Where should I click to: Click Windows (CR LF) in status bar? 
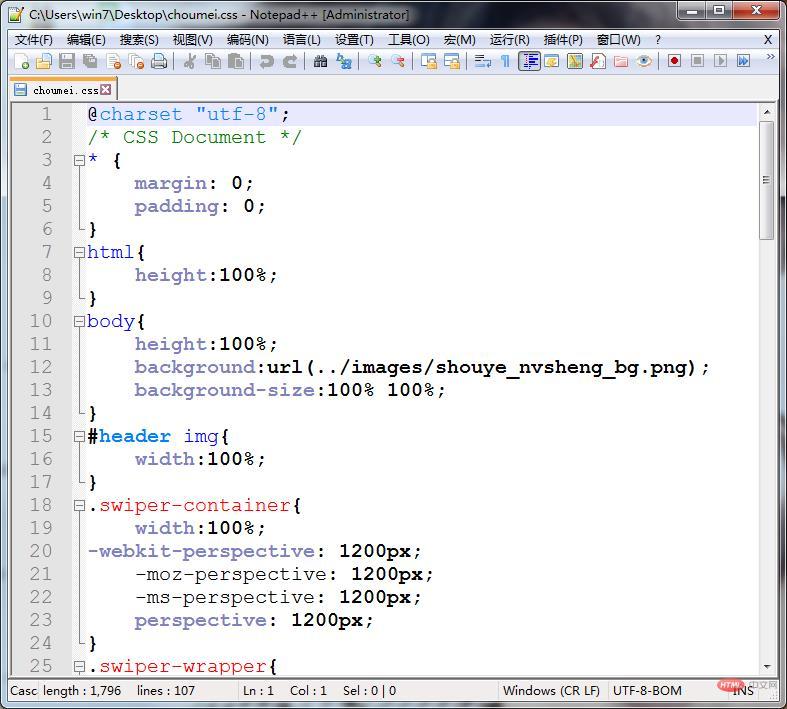[551, 691]
